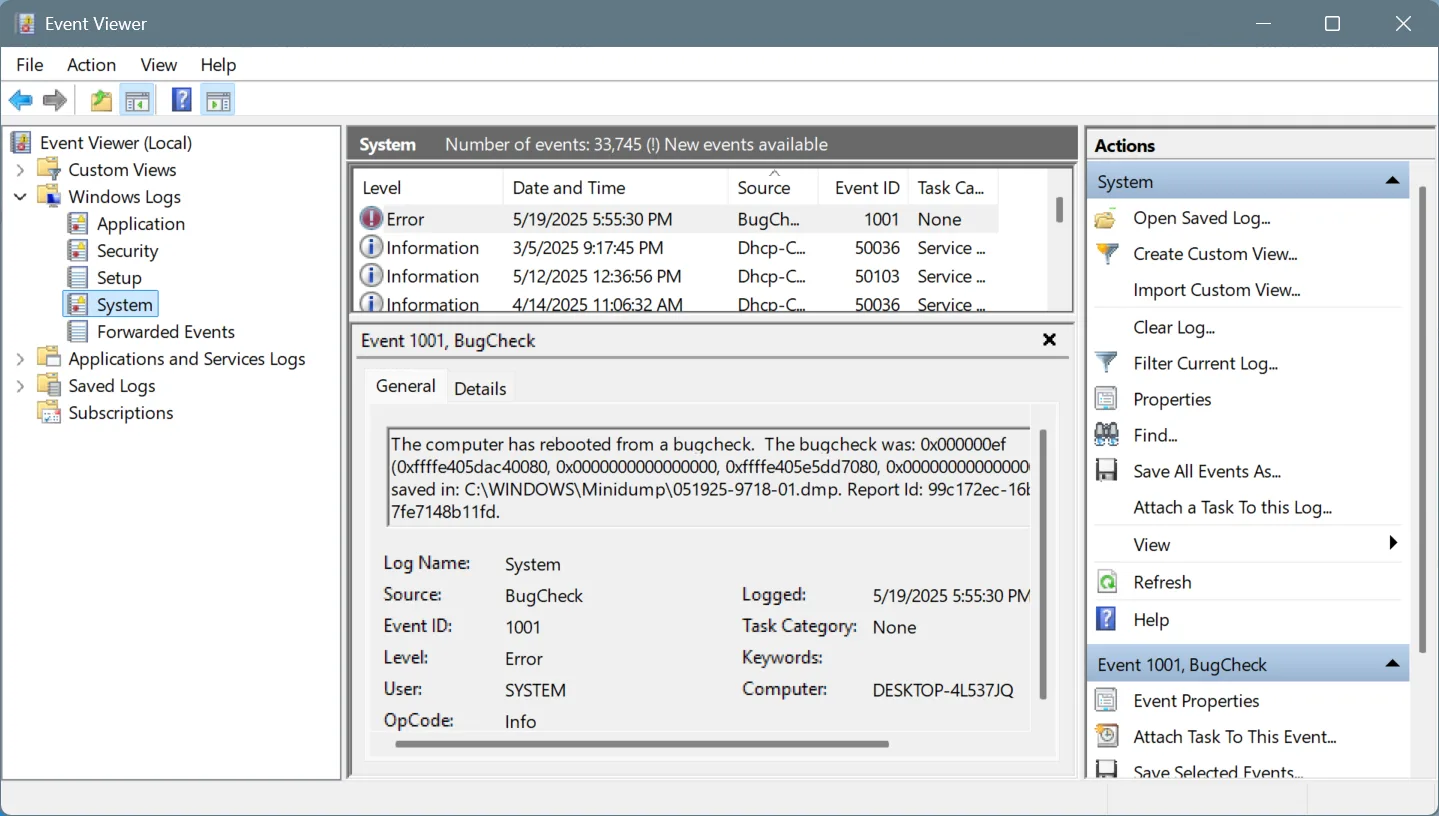The height and width of the screenshot is (816, 1439).
Task: Click the Save All Events floppy icon
Action: [1106, 471]
